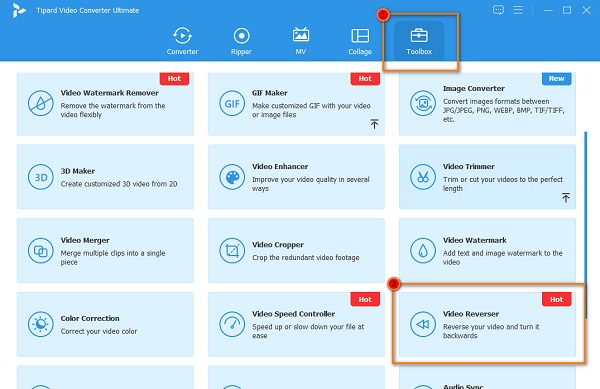The height and width of the screenshot is (389, 600).
Task: Pin GIF Maker to top with arrow icon
Action: click(375, 124)
